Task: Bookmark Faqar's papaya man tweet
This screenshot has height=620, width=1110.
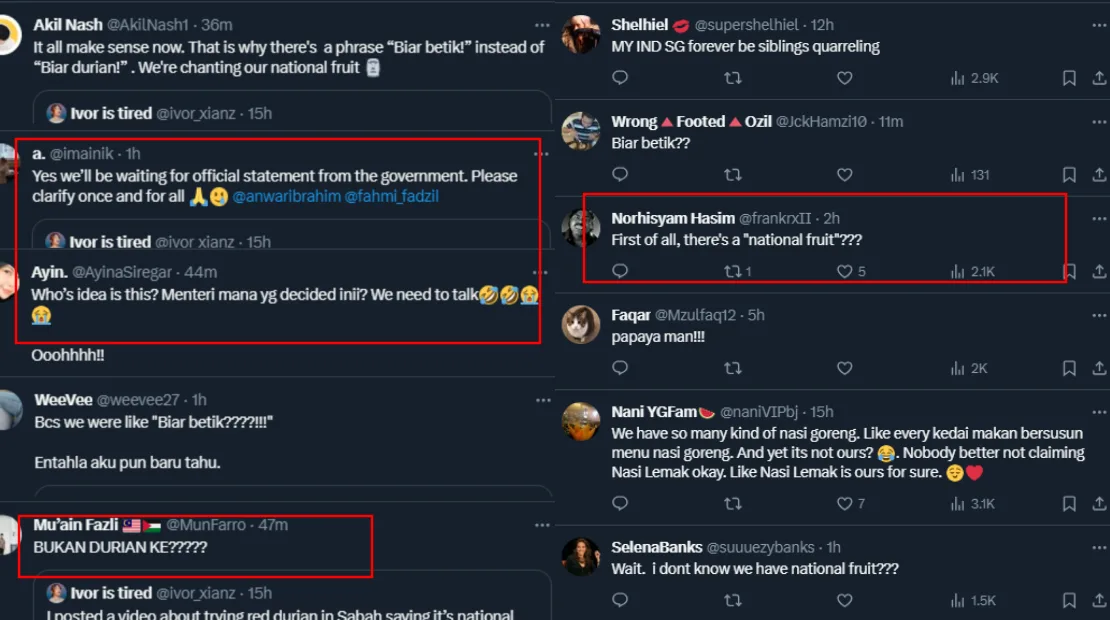Action: pos(1069,368)
